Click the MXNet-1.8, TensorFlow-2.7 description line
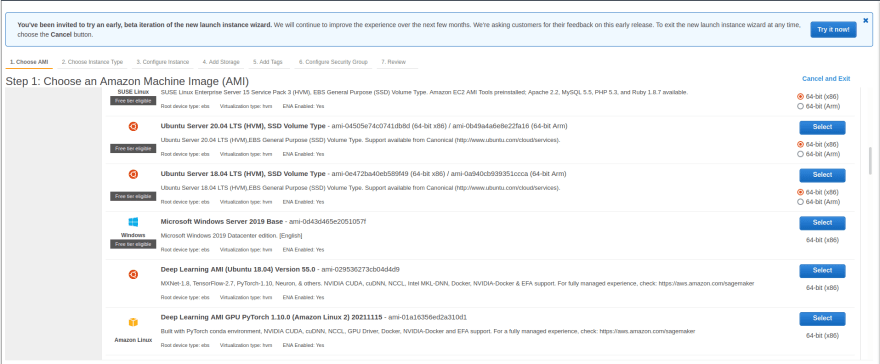880x364 pixels. pos(457,284)
